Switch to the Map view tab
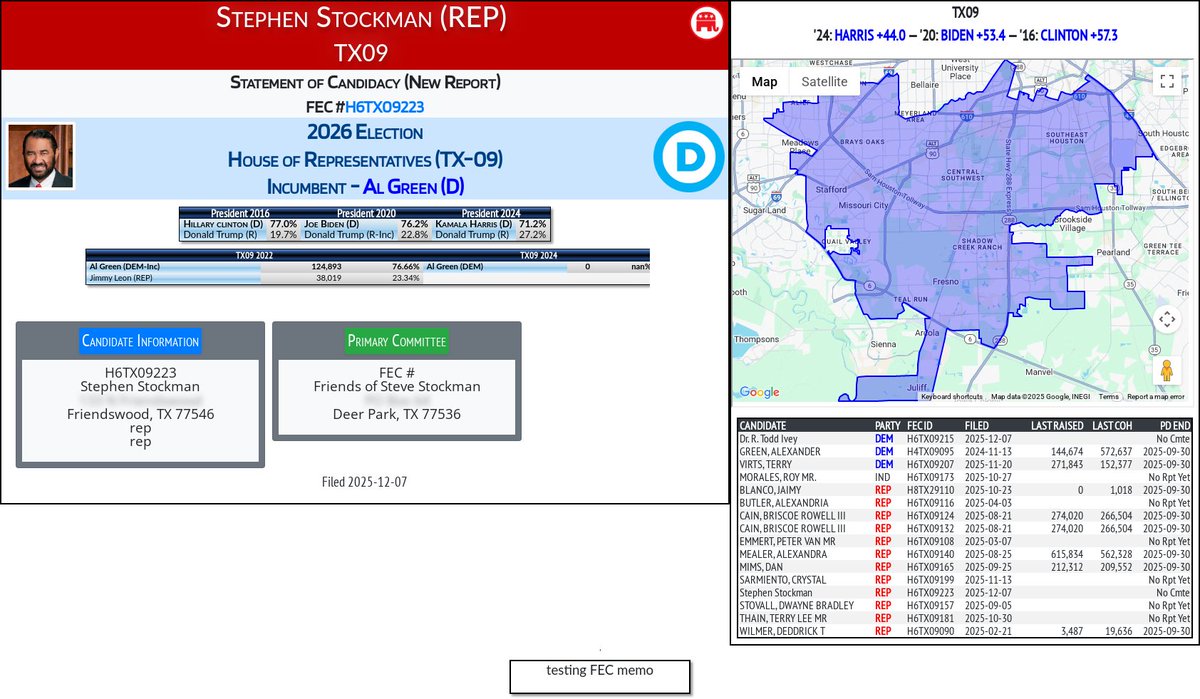This screenshot has height=699, width=1200. (764, 82)
